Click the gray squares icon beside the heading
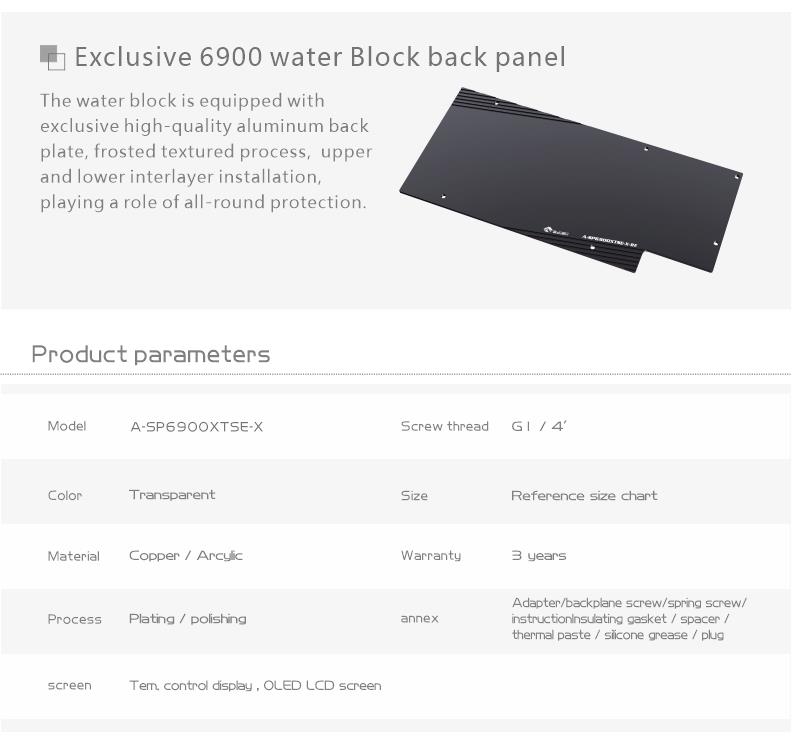The height and width of the screenshot is (747, 796). (x=52, y=57)
